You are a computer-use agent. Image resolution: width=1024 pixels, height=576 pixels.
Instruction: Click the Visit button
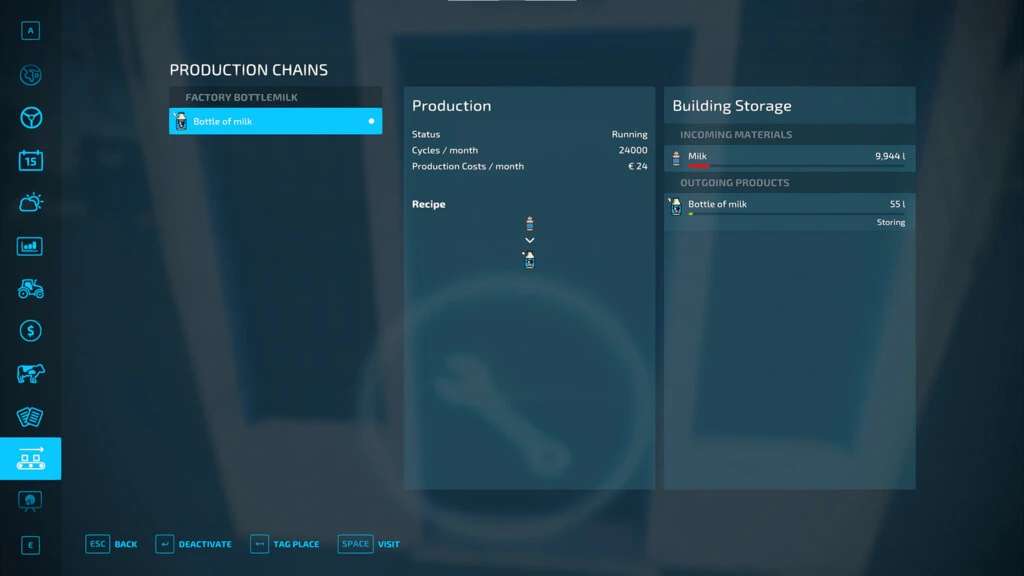coord(369,544)
